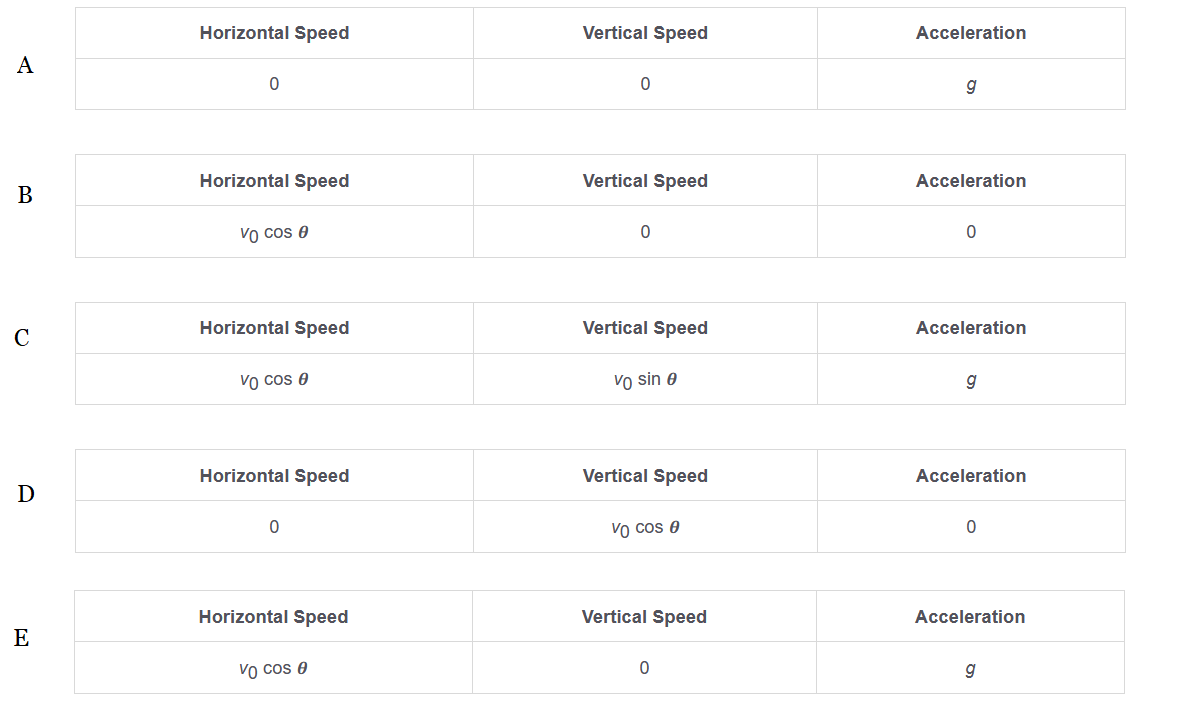Click the g acceleration cell in table A
1178x724 pixels.
click(x=971, y=85)
